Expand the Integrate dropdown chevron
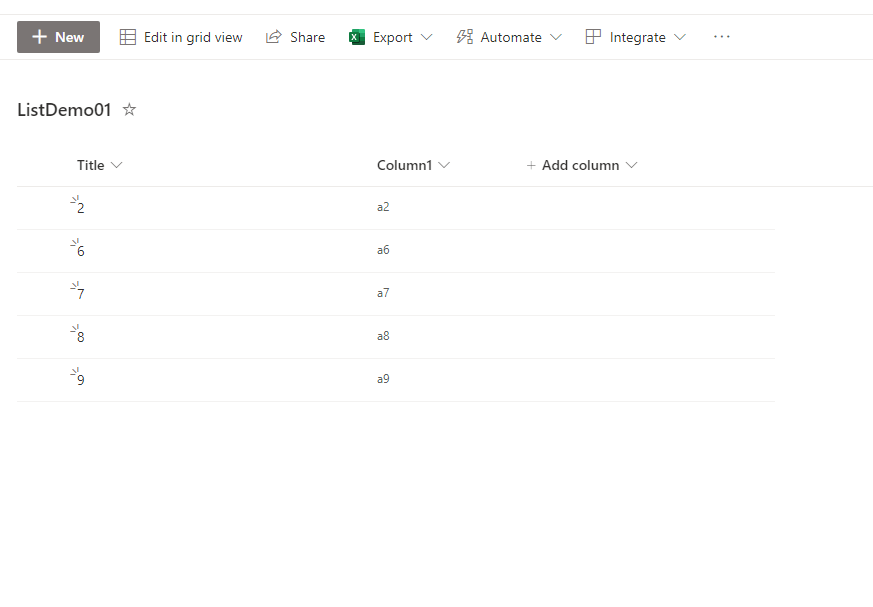Screen dimensions: 873x607 [680, 37]
